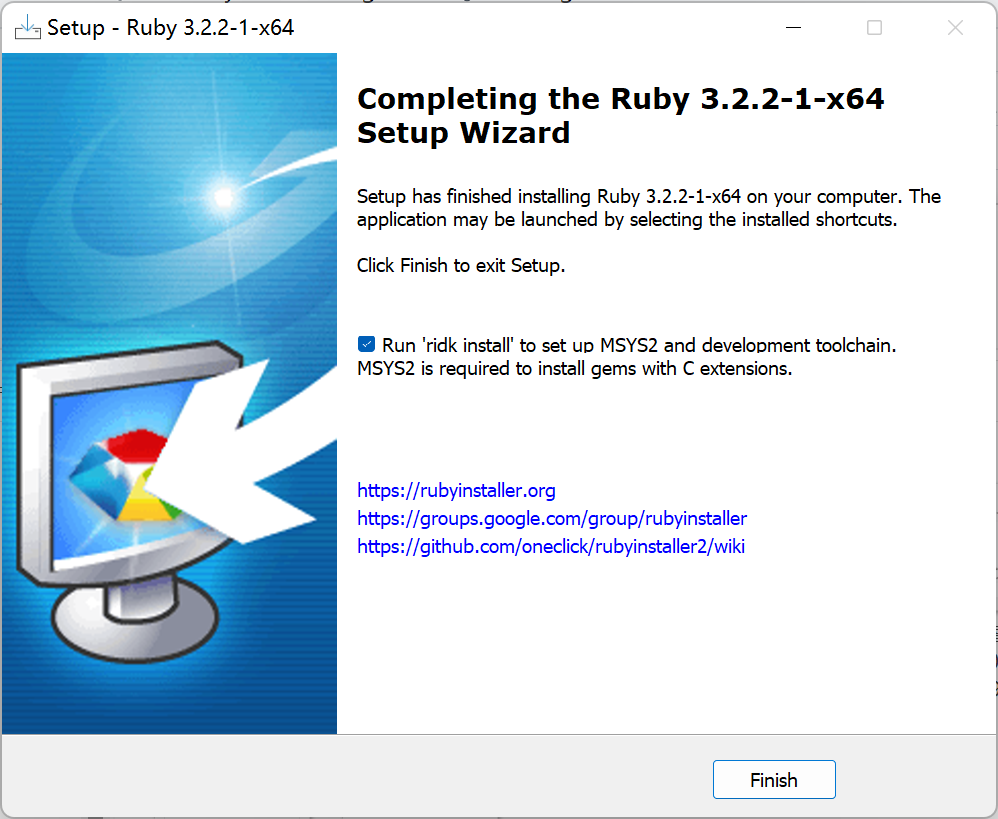Screen dimensions: 998x819
Task: Open the GitHub rubyinstaller2 wiki link
Action: tap(551, 547)
